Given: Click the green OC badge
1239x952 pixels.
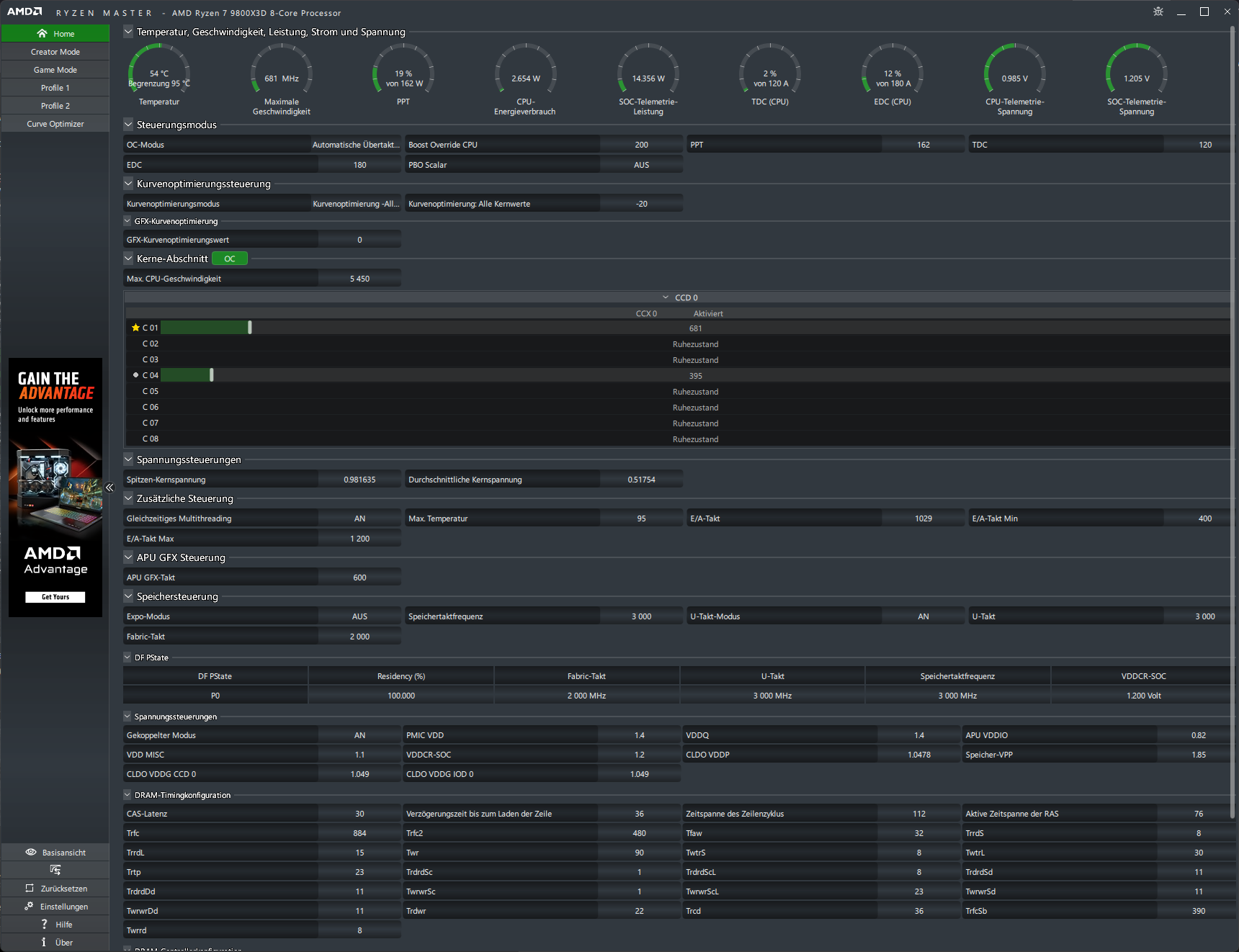Looking at the screenshot, I should point(230,259).
